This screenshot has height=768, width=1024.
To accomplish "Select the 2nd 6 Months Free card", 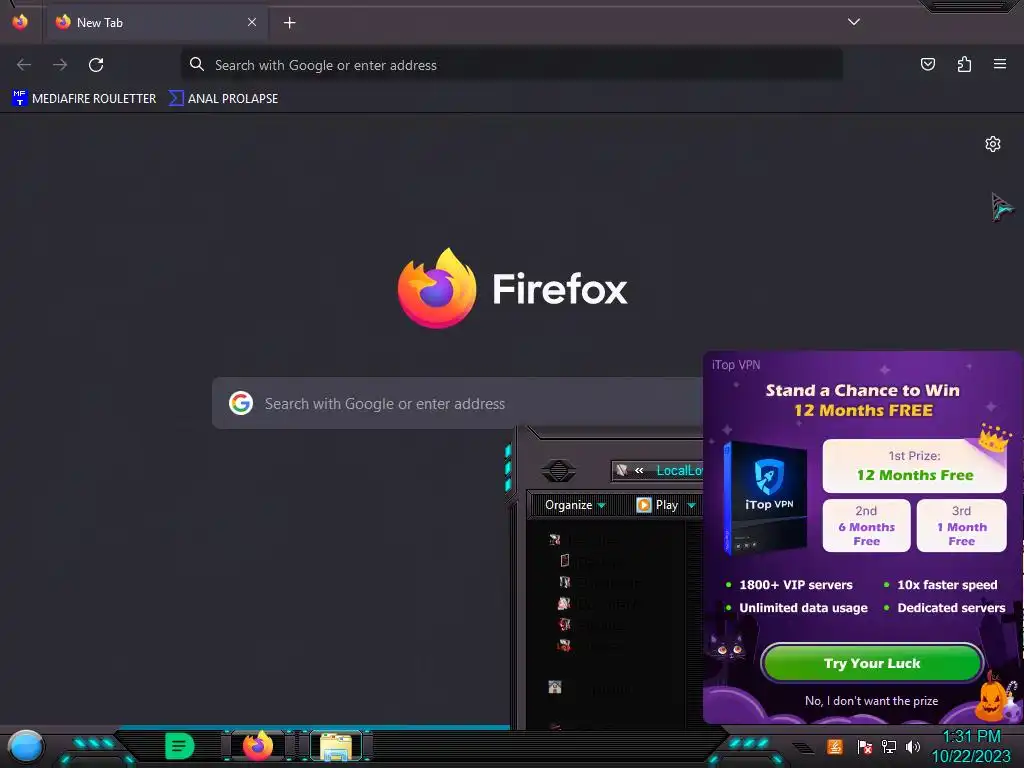I will [866, 526].
